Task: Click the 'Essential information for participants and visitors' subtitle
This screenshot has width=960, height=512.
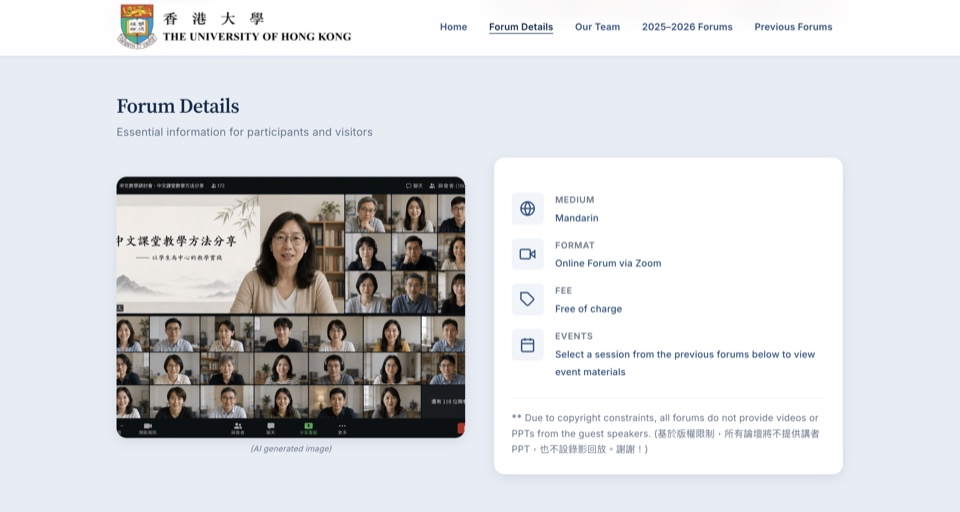Action: pyautogui.click(x=244, y=132)
